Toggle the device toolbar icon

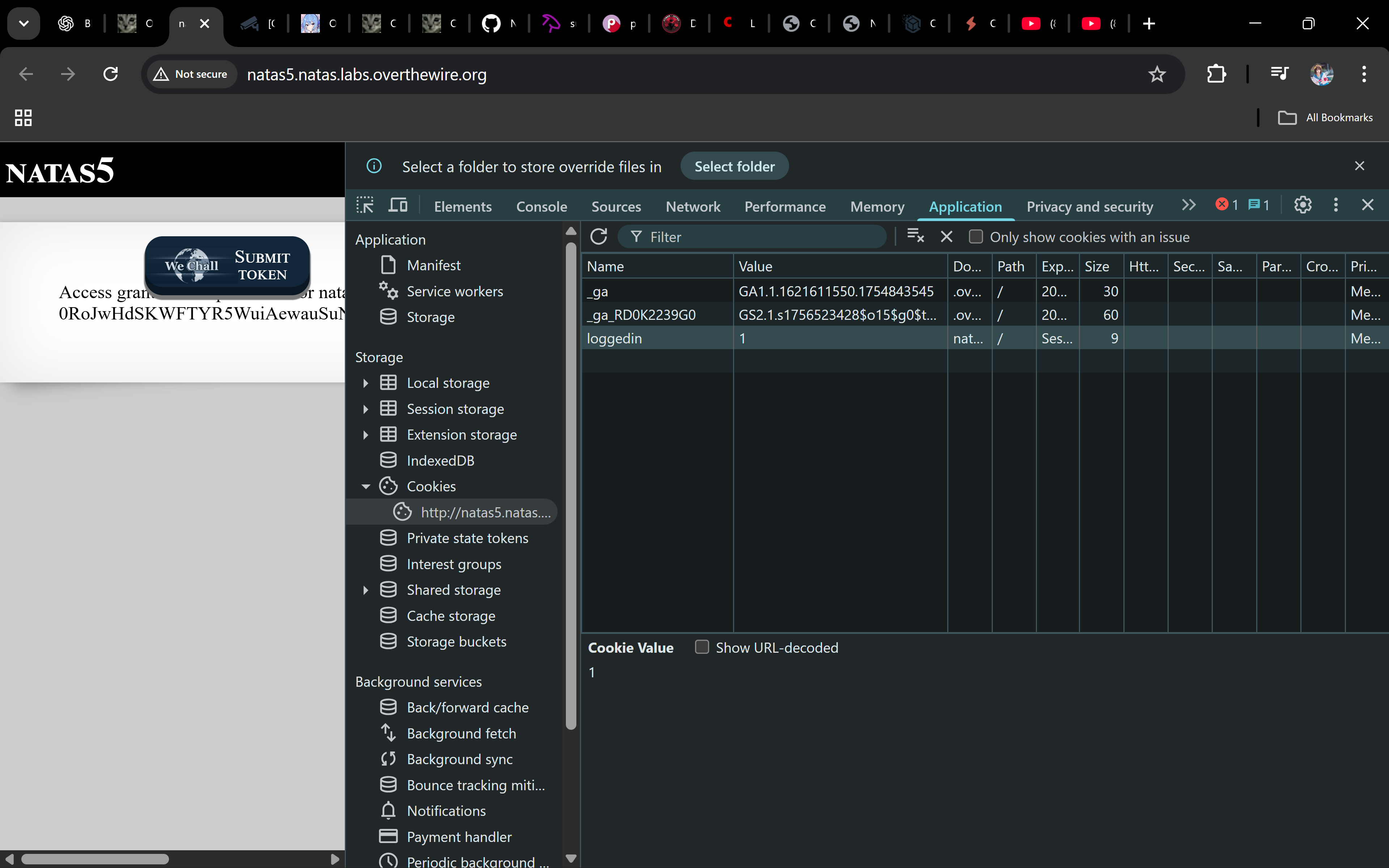[x=398, y=205]
